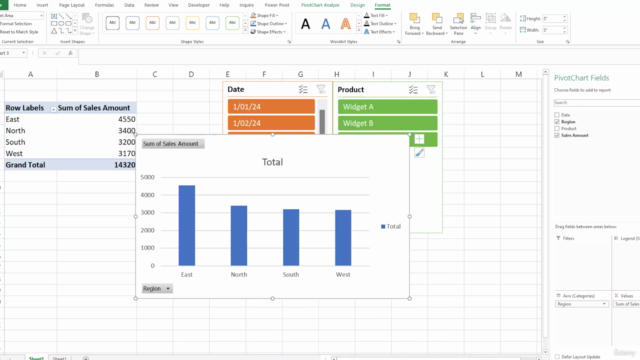Select the 1/02/24 date slicer button
The width and height of the screenshot is (640, 360).
pyautogui.click(x=271, y=123)
